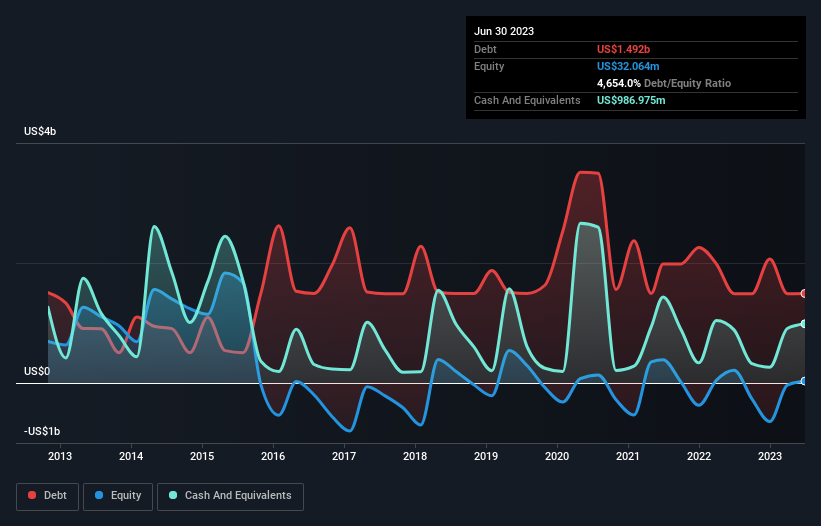Click the Equity label in tooltip
The width and height of the screenshot is (821, 526).
pyautogui.click(x=489, y=66)
